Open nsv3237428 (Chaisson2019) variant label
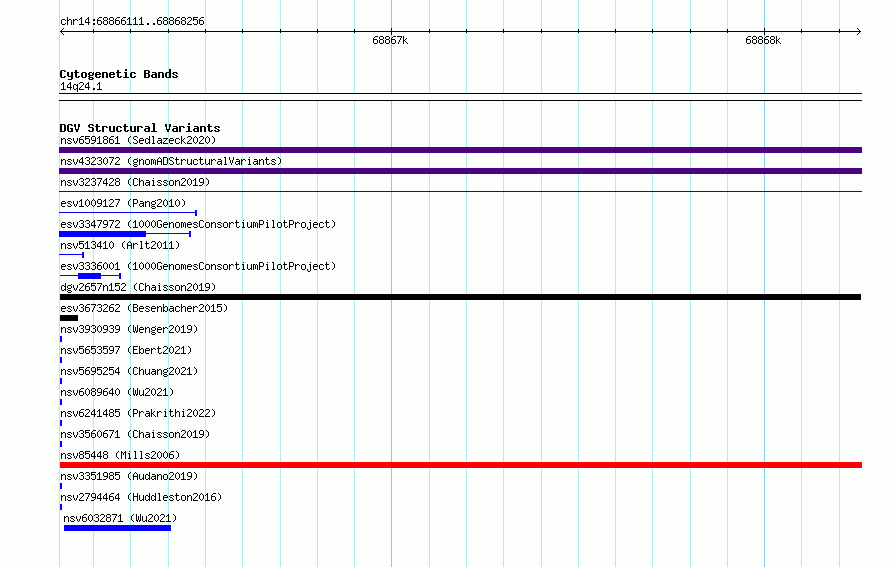Viewport: 890px width, 567px height. coord(135,182)
